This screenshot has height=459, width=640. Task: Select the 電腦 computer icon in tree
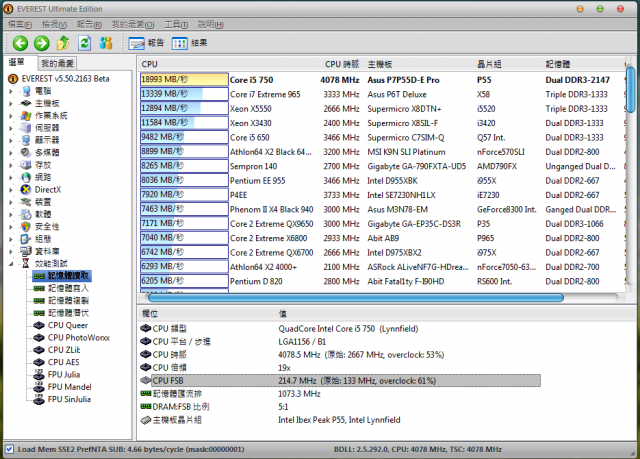[26, 91]
